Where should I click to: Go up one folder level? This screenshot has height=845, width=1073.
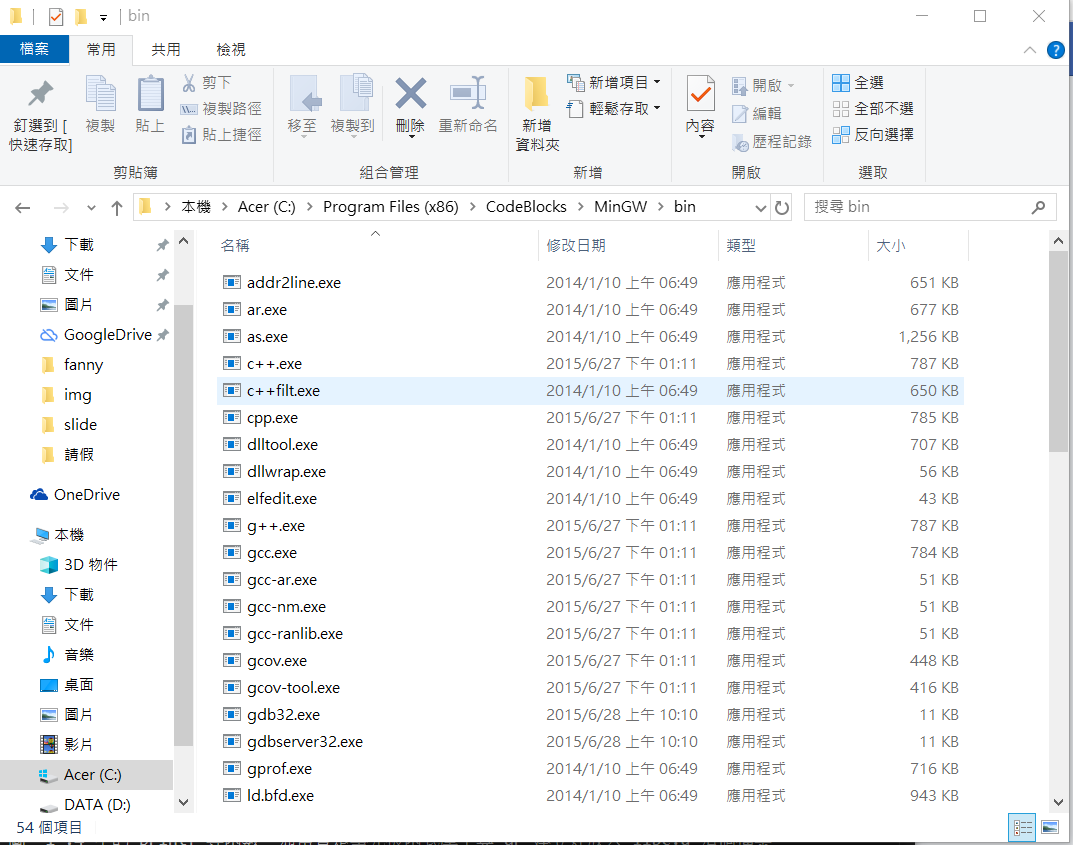(117, 208)
